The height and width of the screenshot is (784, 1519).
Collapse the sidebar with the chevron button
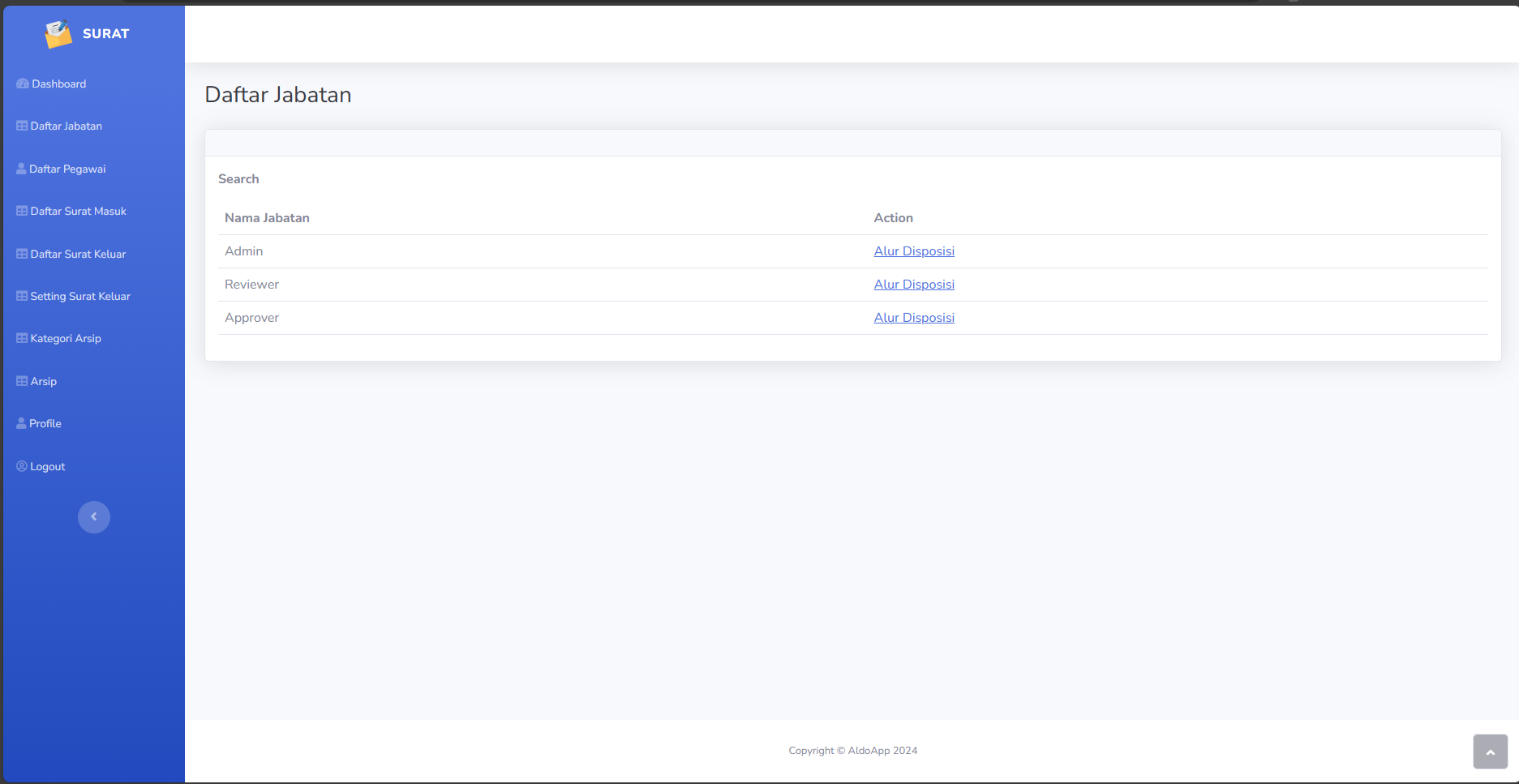94,517
